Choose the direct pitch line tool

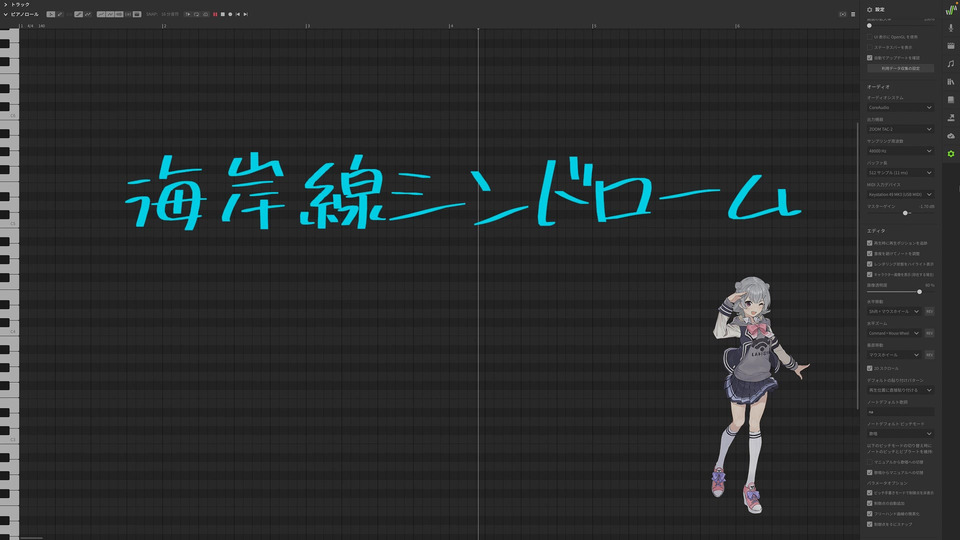pyautogui.click(x=78, y=14)
